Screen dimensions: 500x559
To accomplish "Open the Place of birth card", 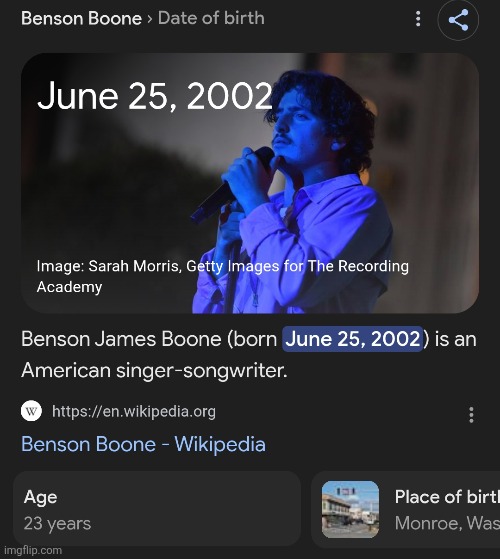I will point(406,509).
